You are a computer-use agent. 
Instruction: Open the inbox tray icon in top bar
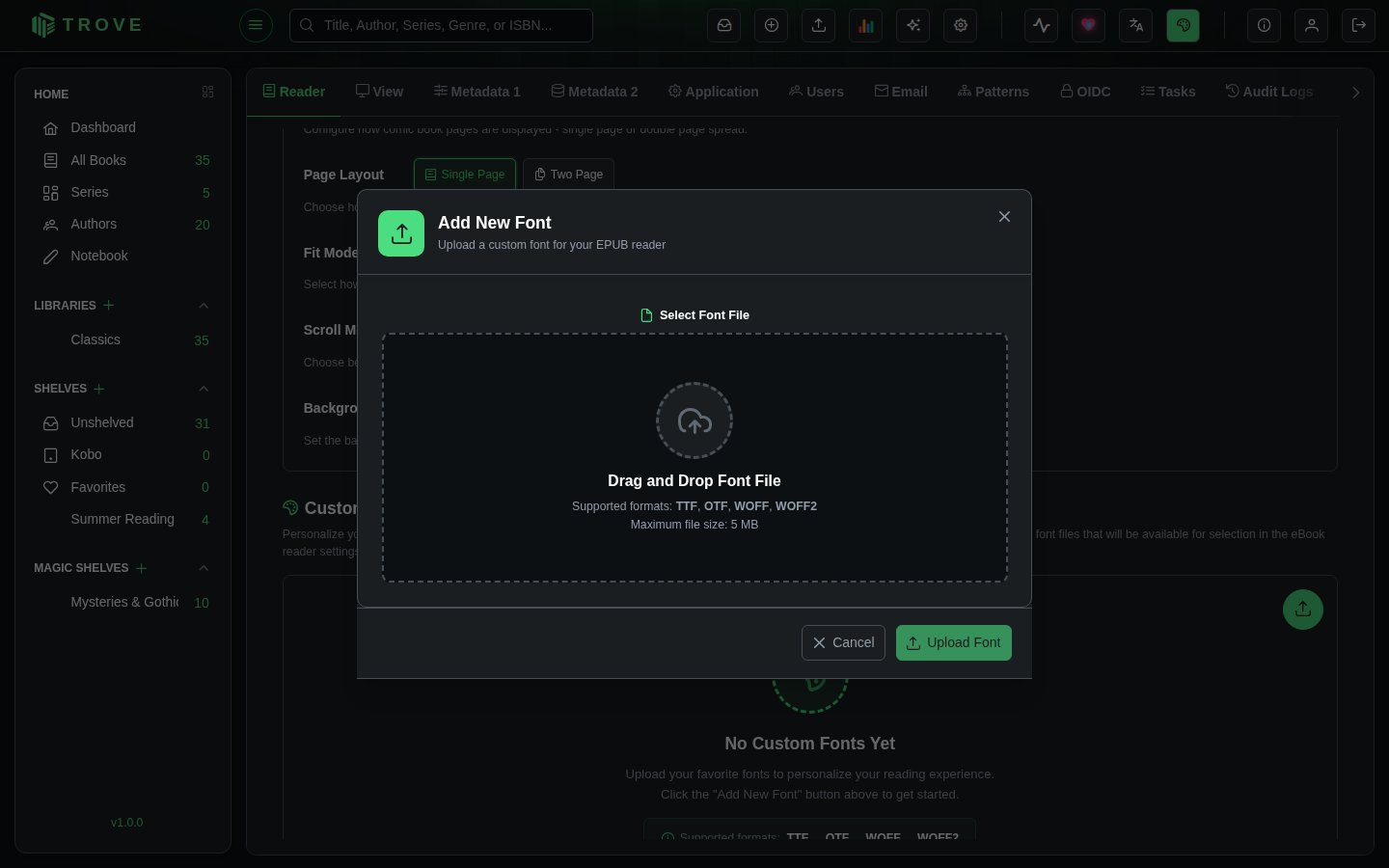[724, 25]
